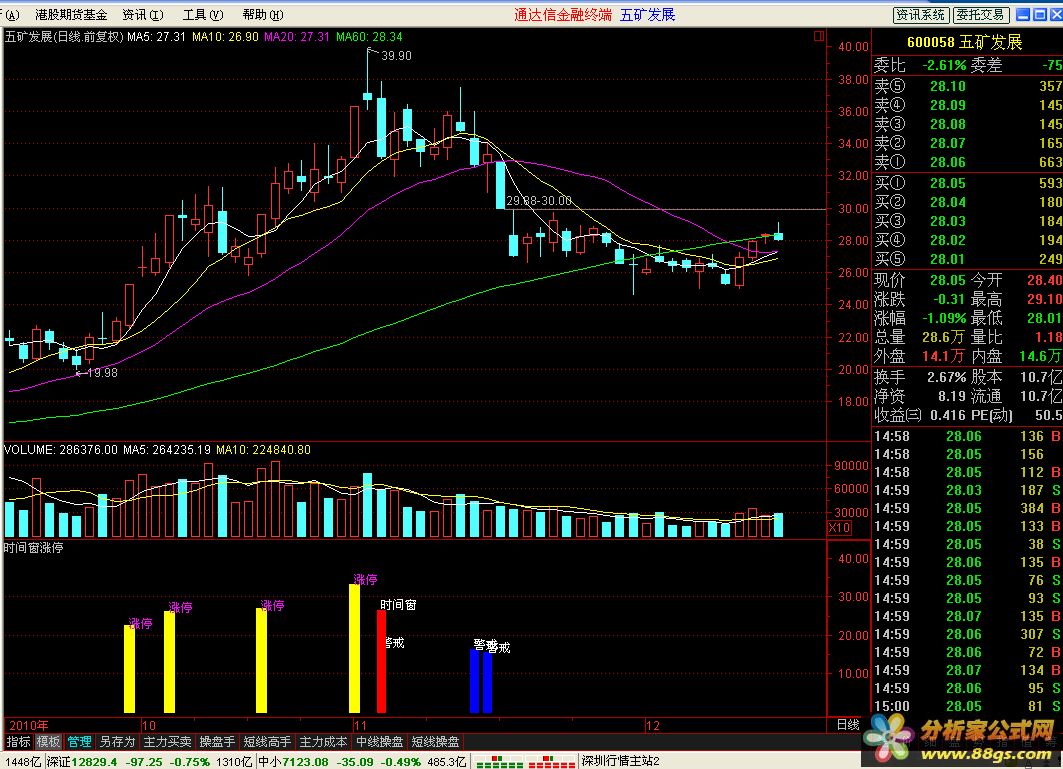Click the 买① 28.05 bid row

point(967,183)
